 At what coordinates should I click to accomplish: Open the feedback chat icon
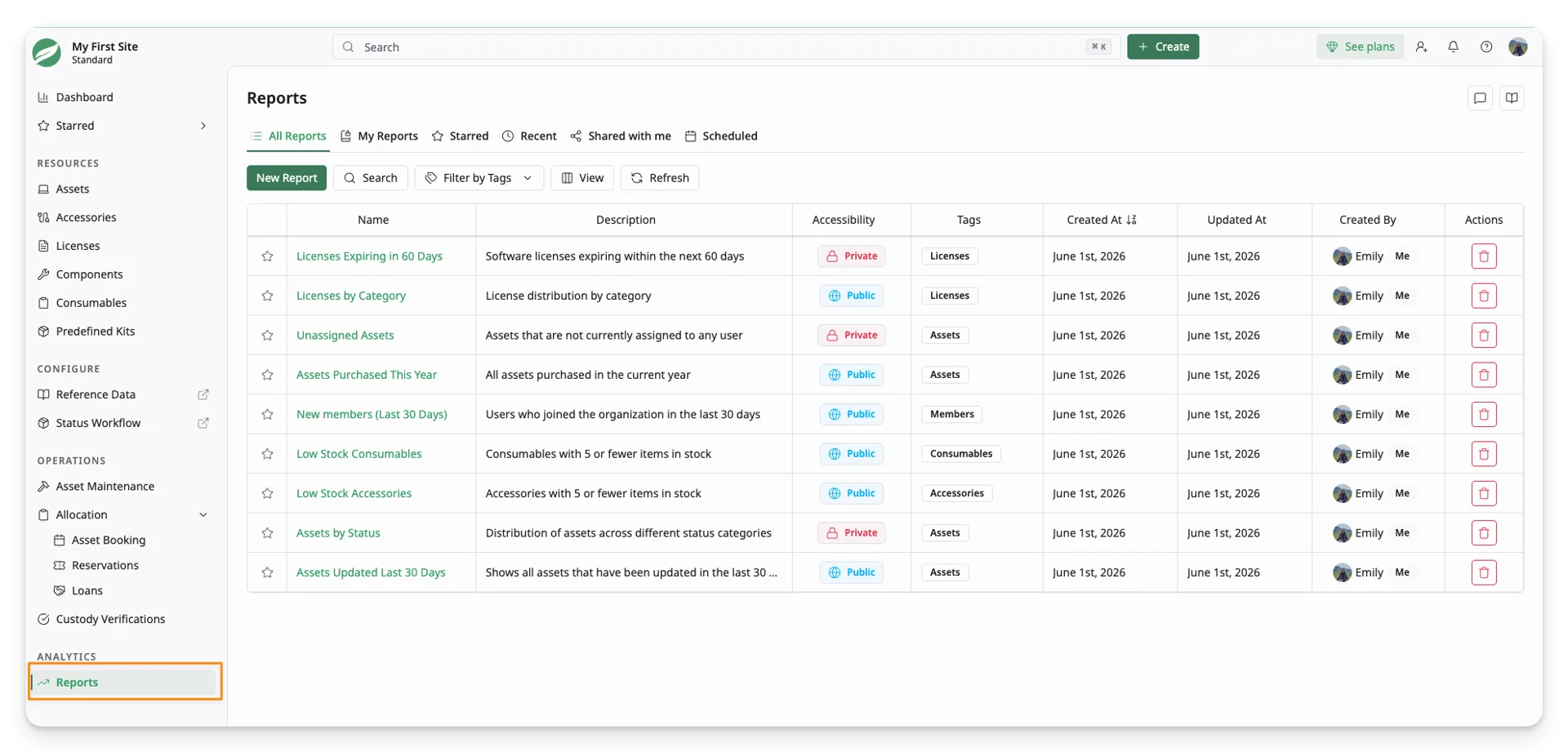pos(1480,98)
